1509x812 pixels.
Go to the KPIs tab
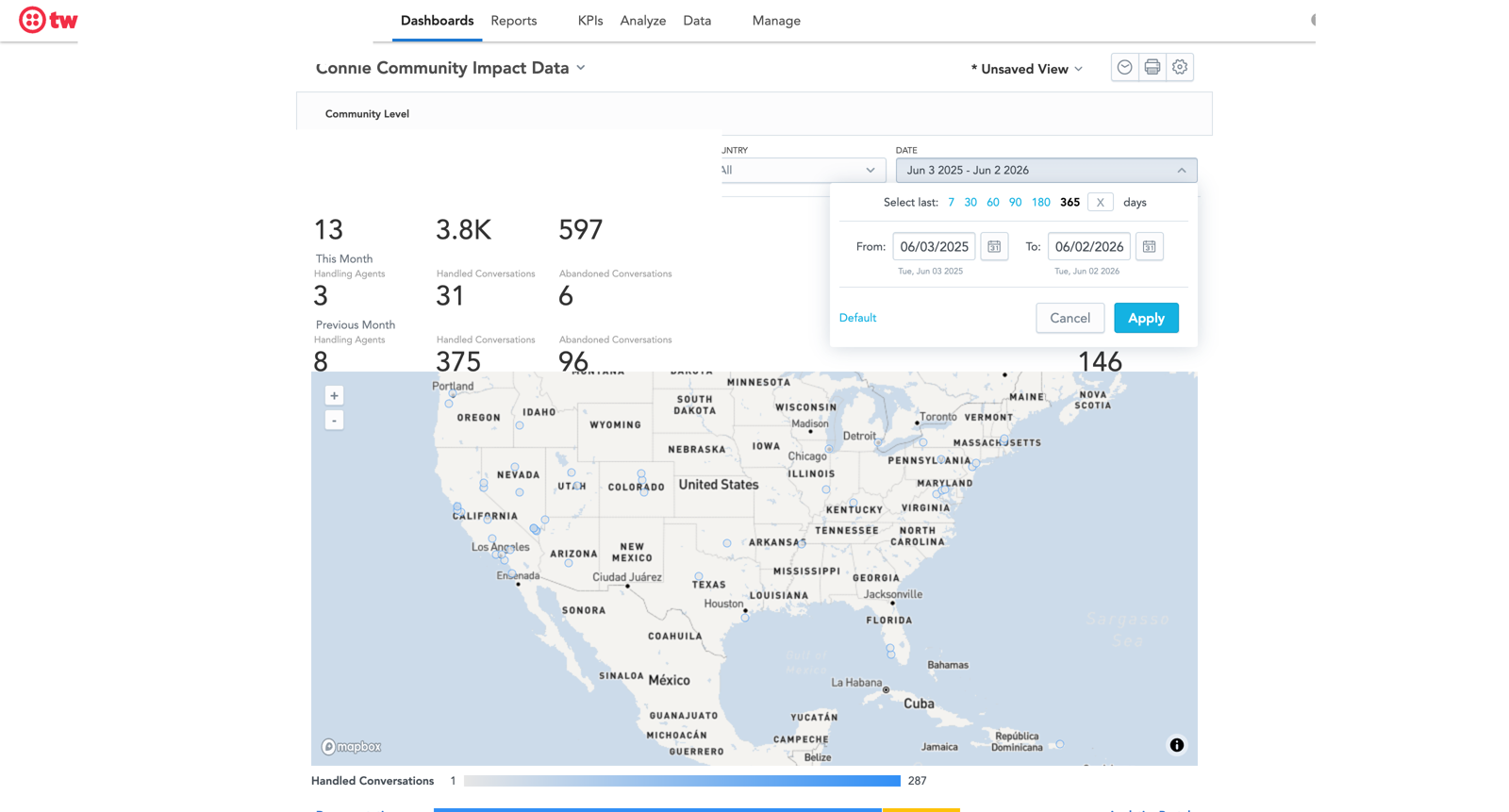pos(590,21)
